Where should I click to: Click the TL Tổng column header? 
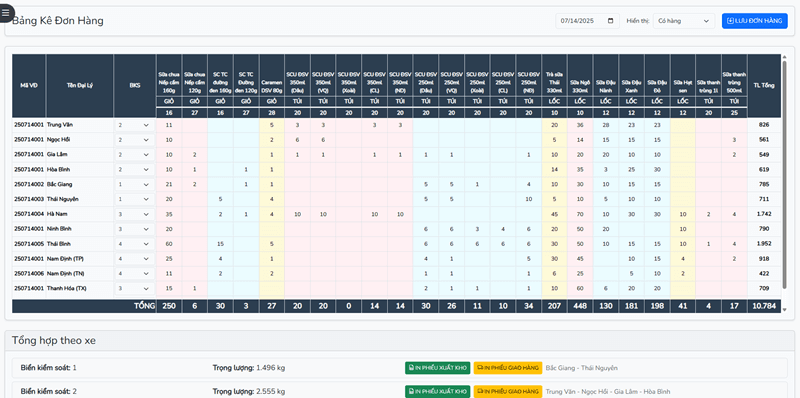click(764, 86)
